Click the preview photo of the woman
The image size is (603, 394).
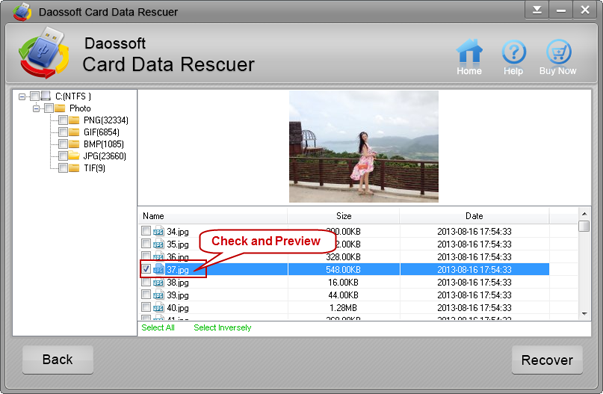tap(363, 146)
